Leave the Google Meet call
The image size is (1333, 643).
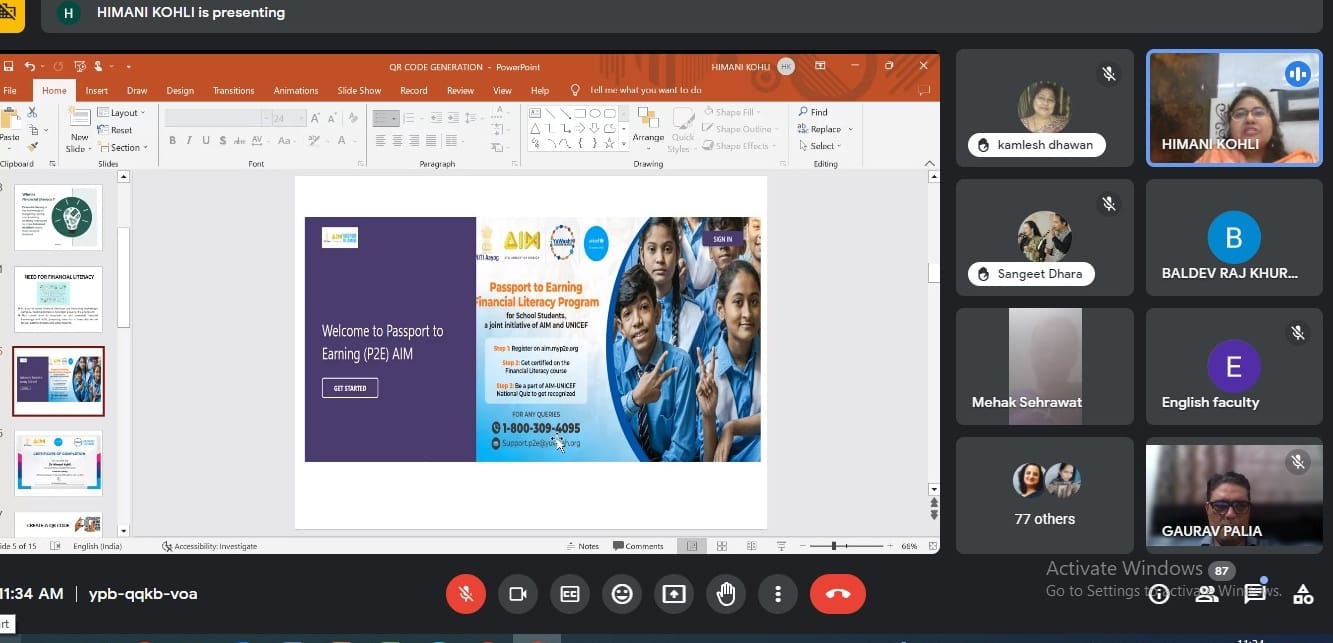click(838, 594)
